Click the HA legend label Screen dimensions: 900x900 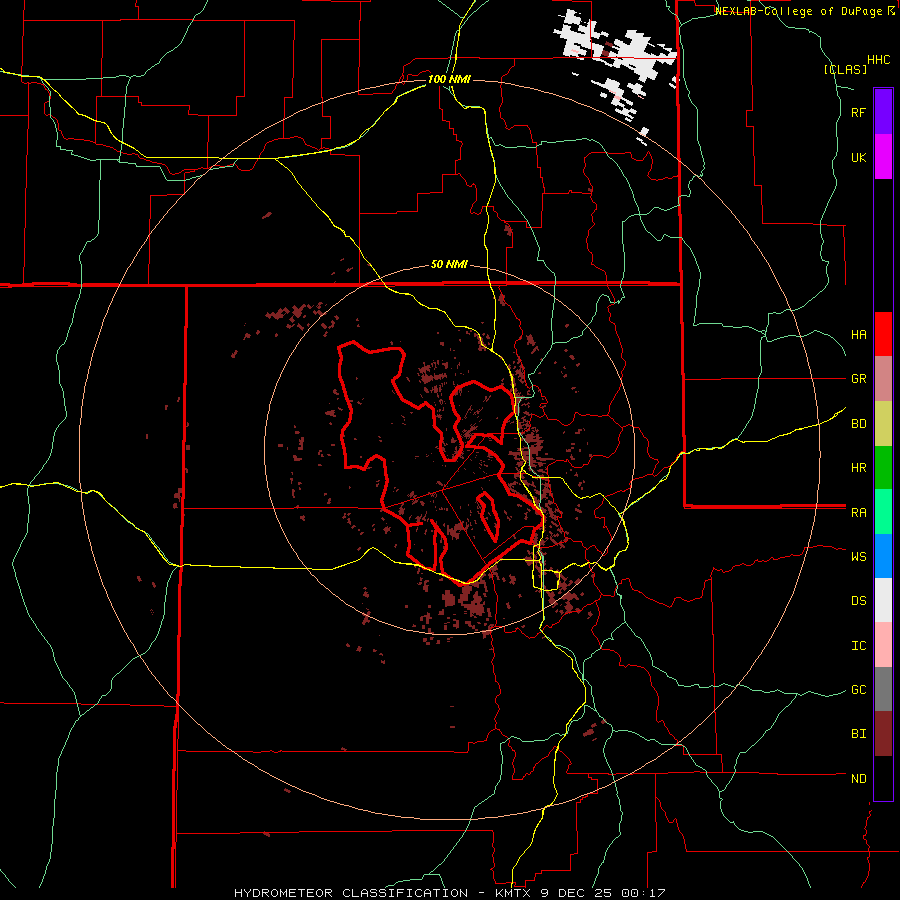pyautogui.click(x=858, y=335)
